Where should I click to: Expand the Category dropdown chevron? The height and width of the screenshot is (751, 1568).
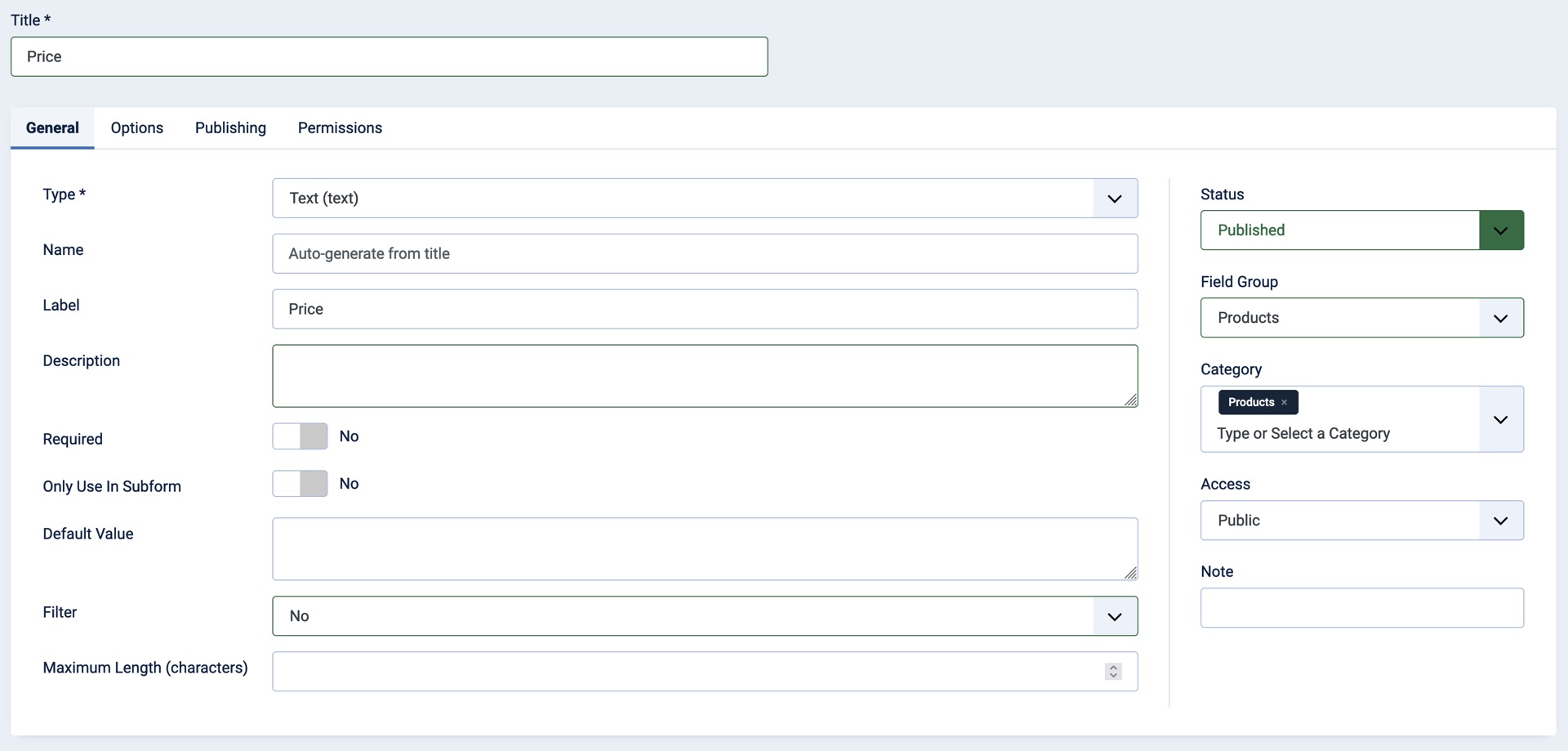pyautogui.click(x=1501, y=419)
